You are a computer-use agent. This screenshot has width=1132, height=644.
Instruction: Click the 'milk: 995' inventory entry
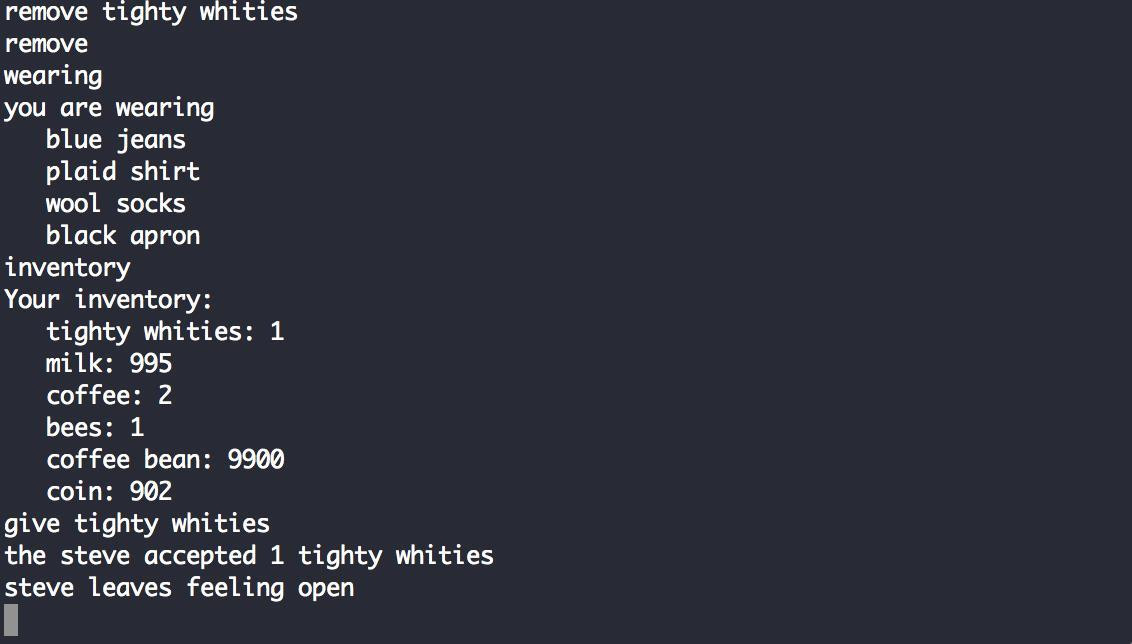click(x=109, y=363)
